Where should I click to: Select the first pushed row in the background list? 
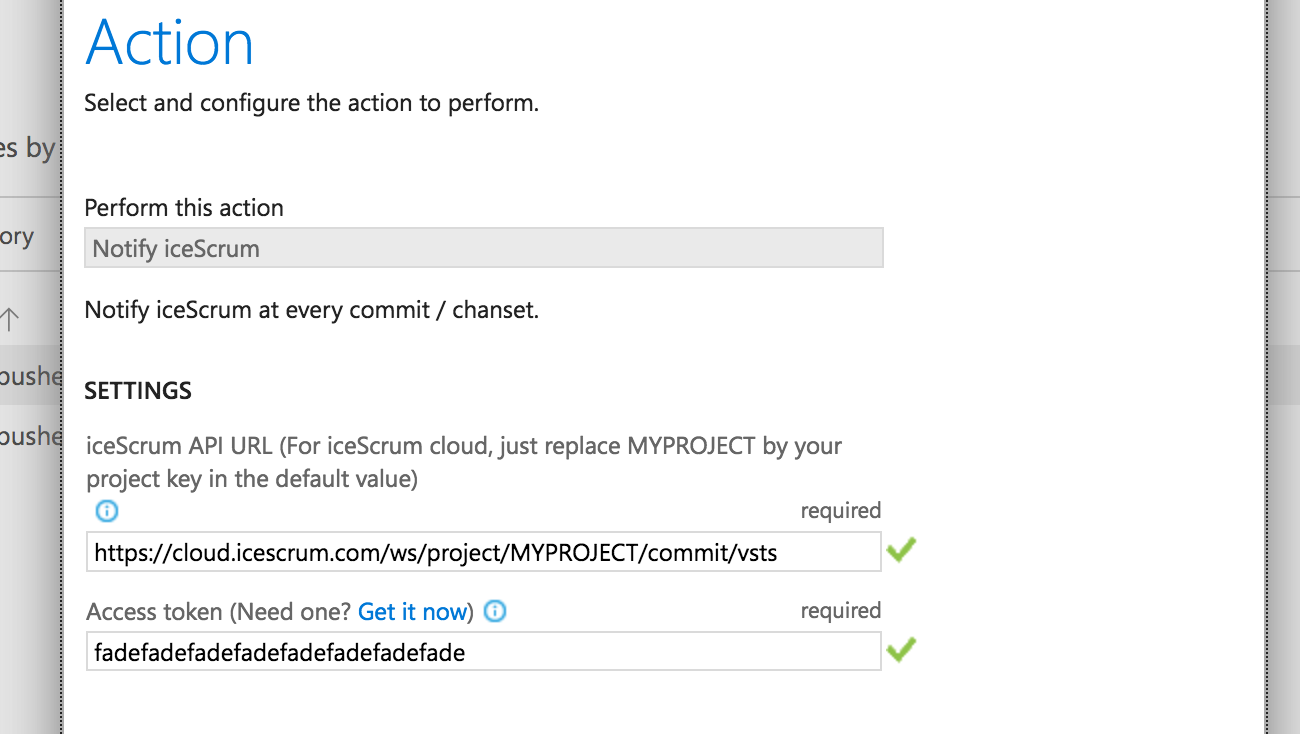point(30,375)
